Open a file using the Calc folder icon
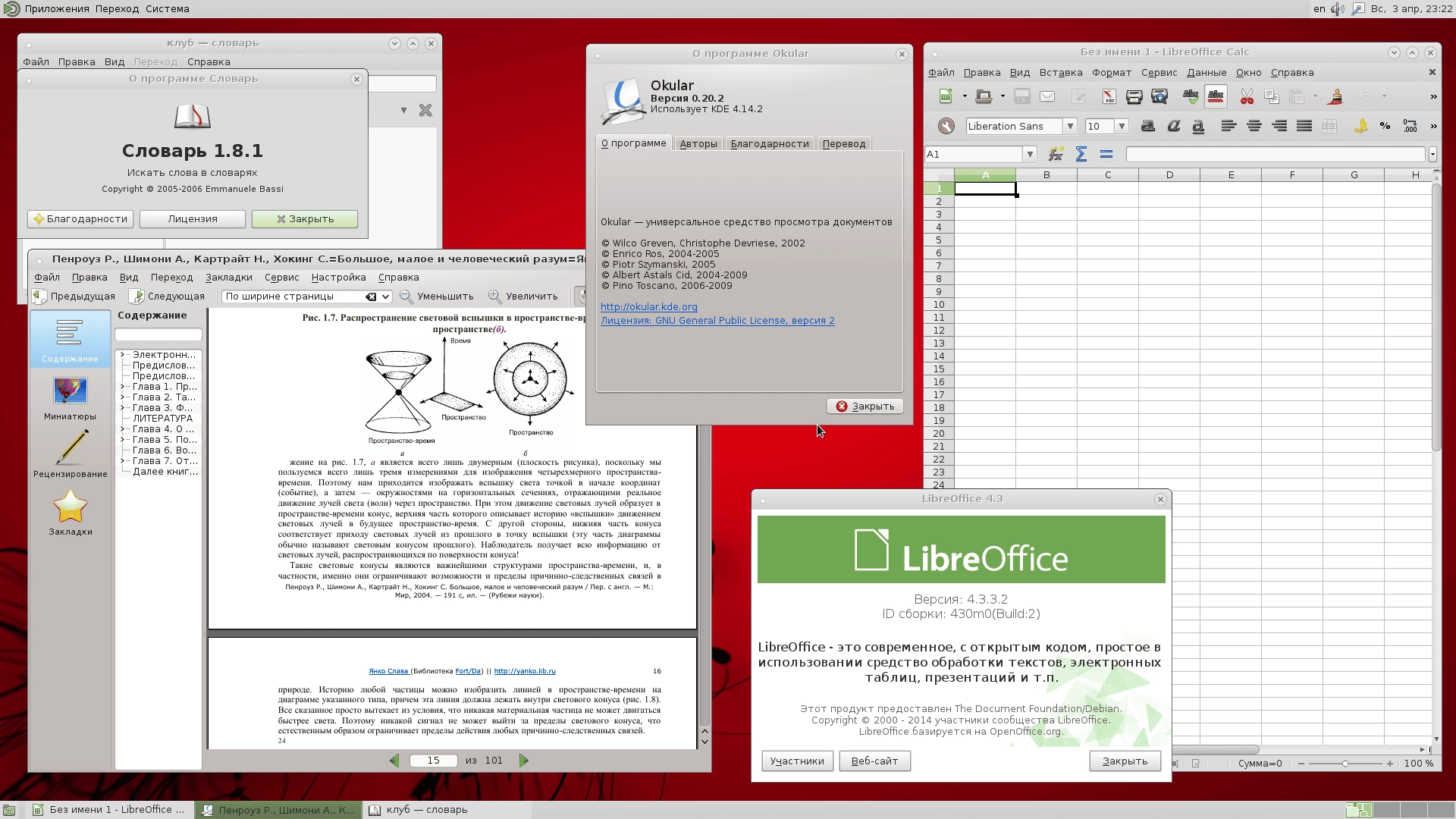Image resolution: width=1456 pixels, height=819 pixels. (984, 96)
